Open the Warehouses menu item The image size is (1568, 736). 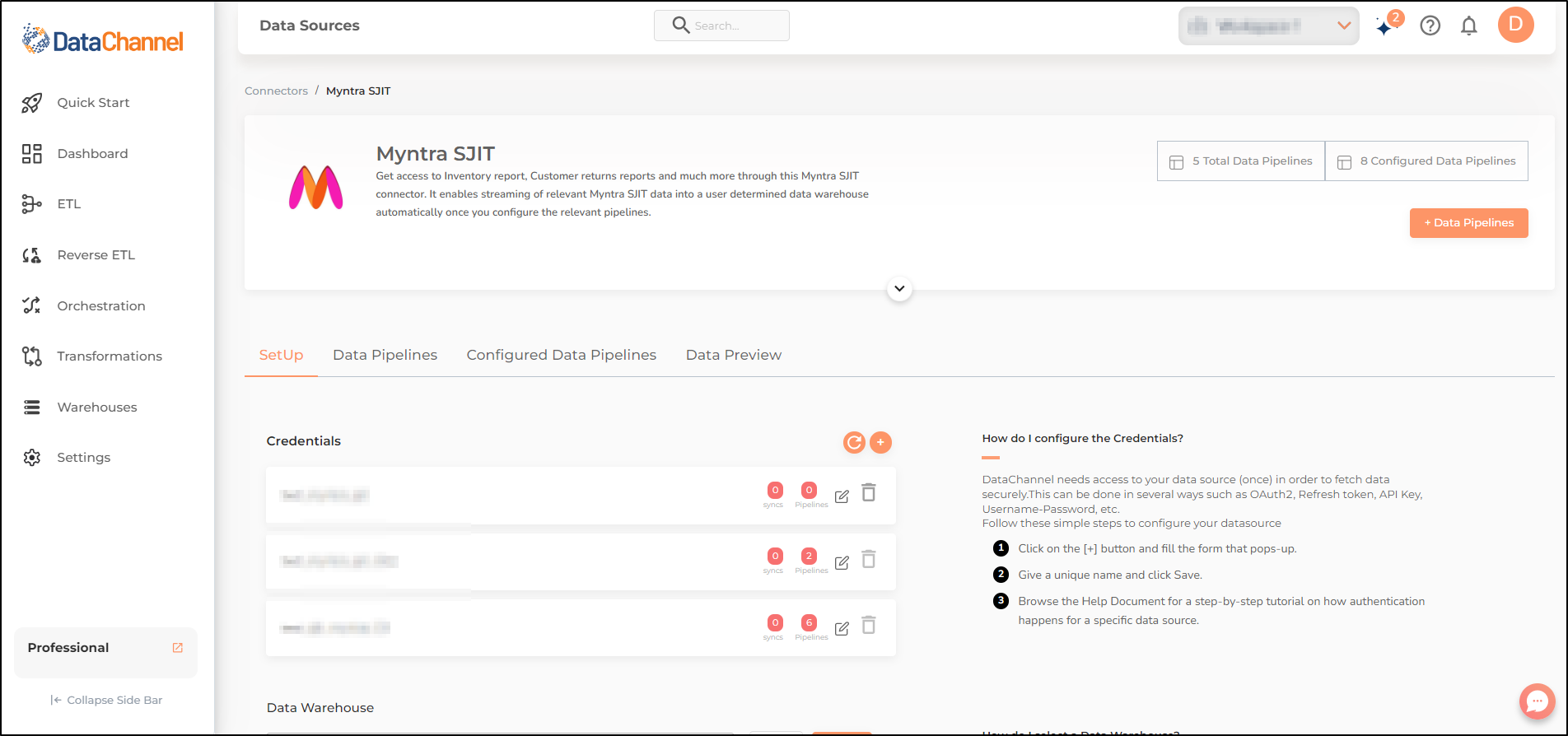[97, 408]
